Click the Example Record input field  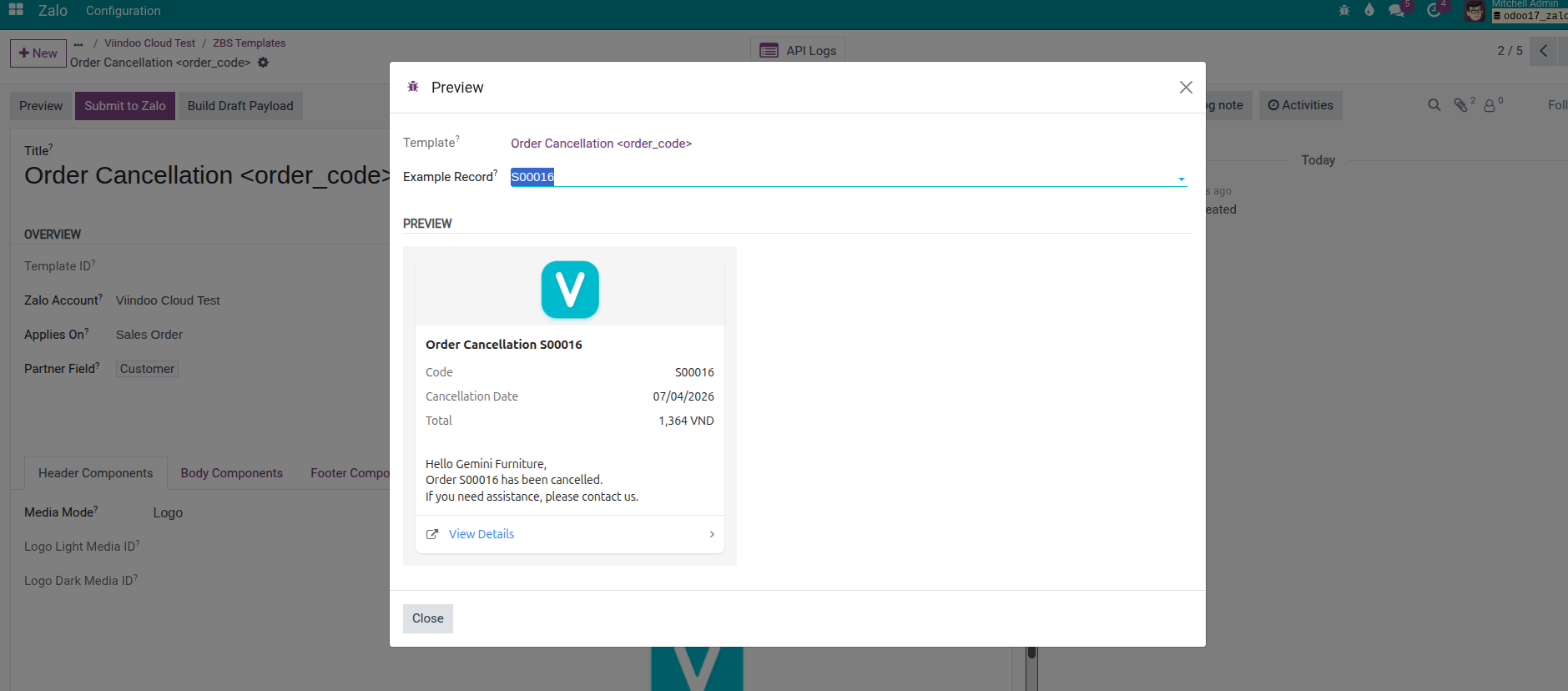(x=834, y=177)
